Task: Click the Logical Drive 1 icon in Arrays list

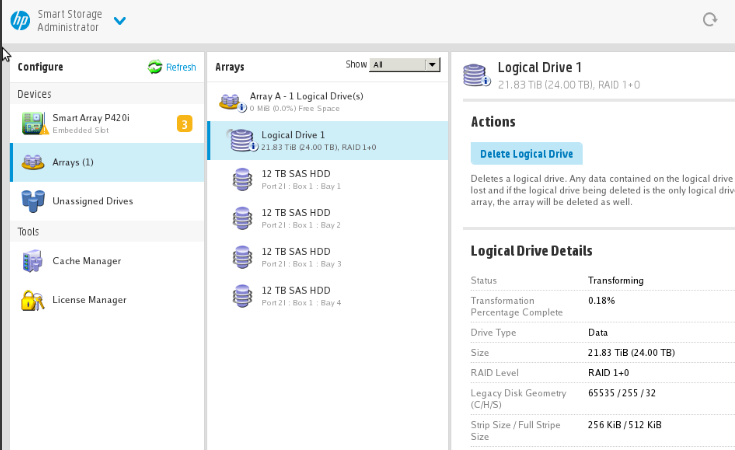Action: (243, 141)
